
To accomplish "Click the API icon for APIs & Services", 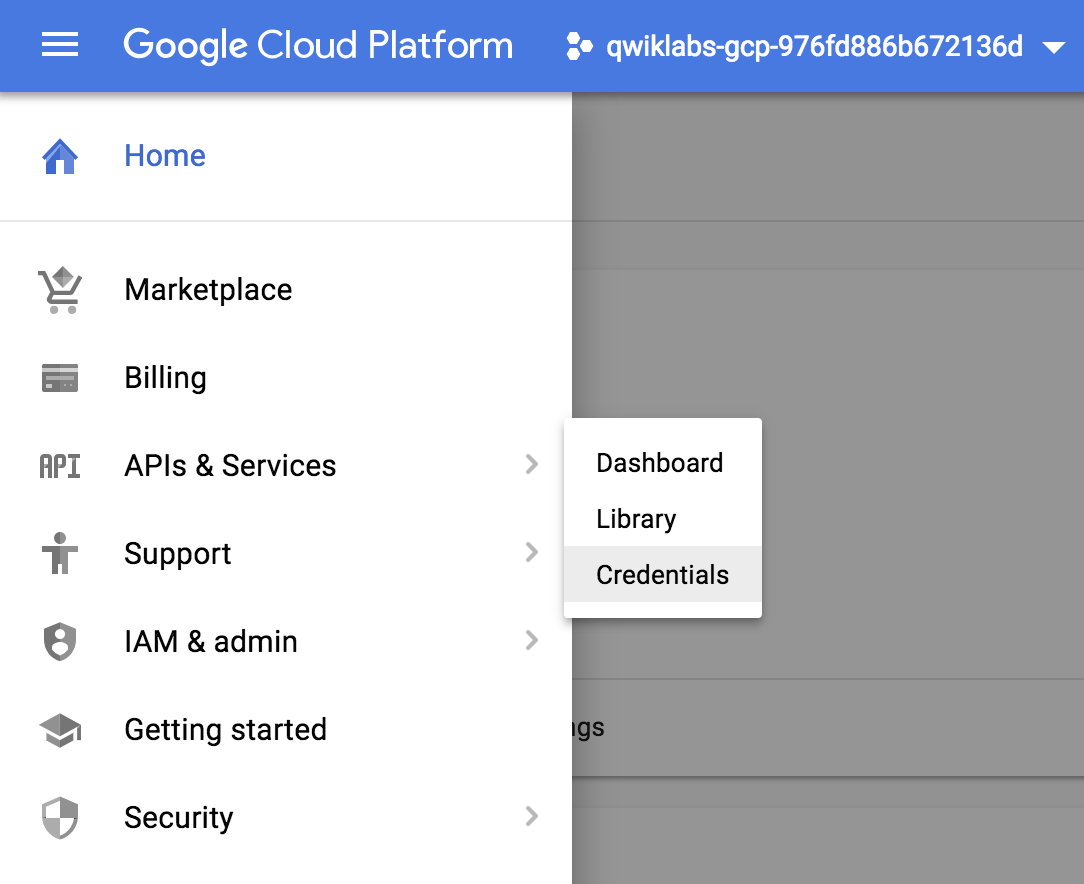I will pos(59,465).
